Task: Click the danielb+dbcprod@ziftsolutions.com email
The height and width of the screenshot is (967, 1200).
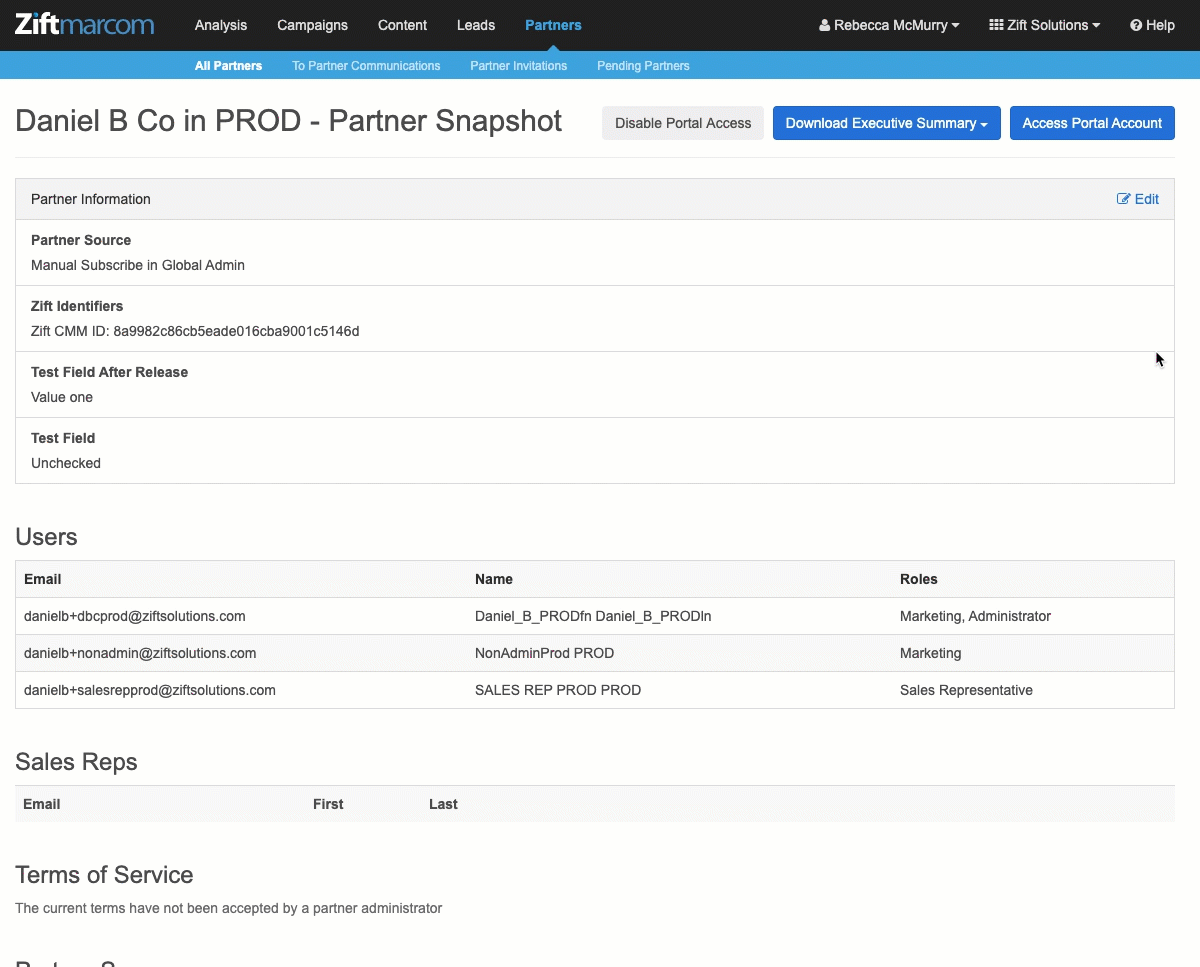Action: tap(135, 616)
